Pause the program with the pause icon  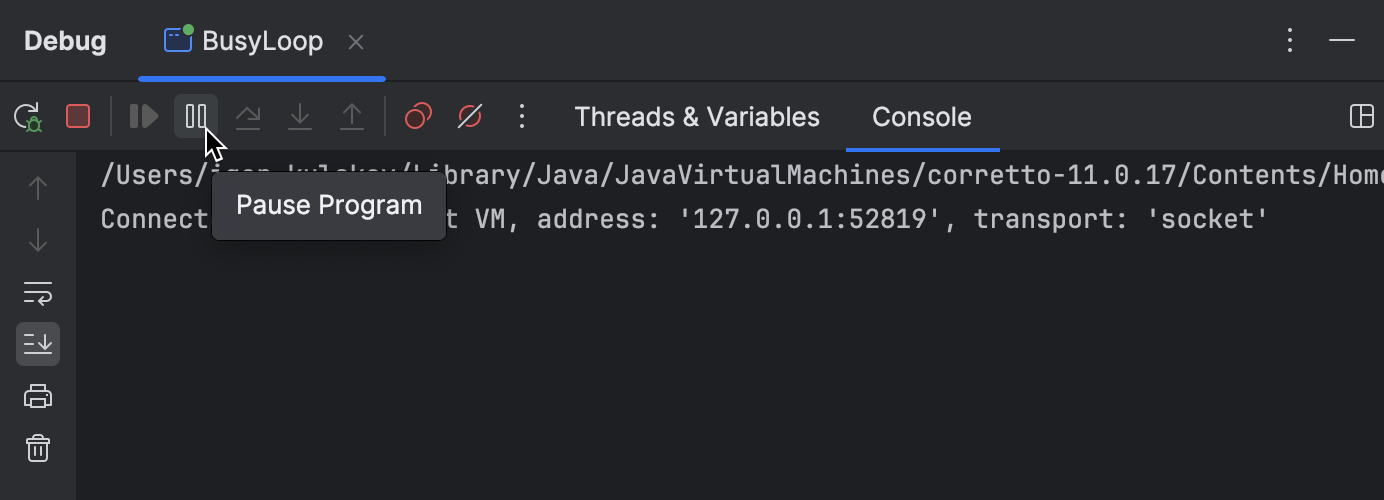pyautogui.click(x=196, y=117)
